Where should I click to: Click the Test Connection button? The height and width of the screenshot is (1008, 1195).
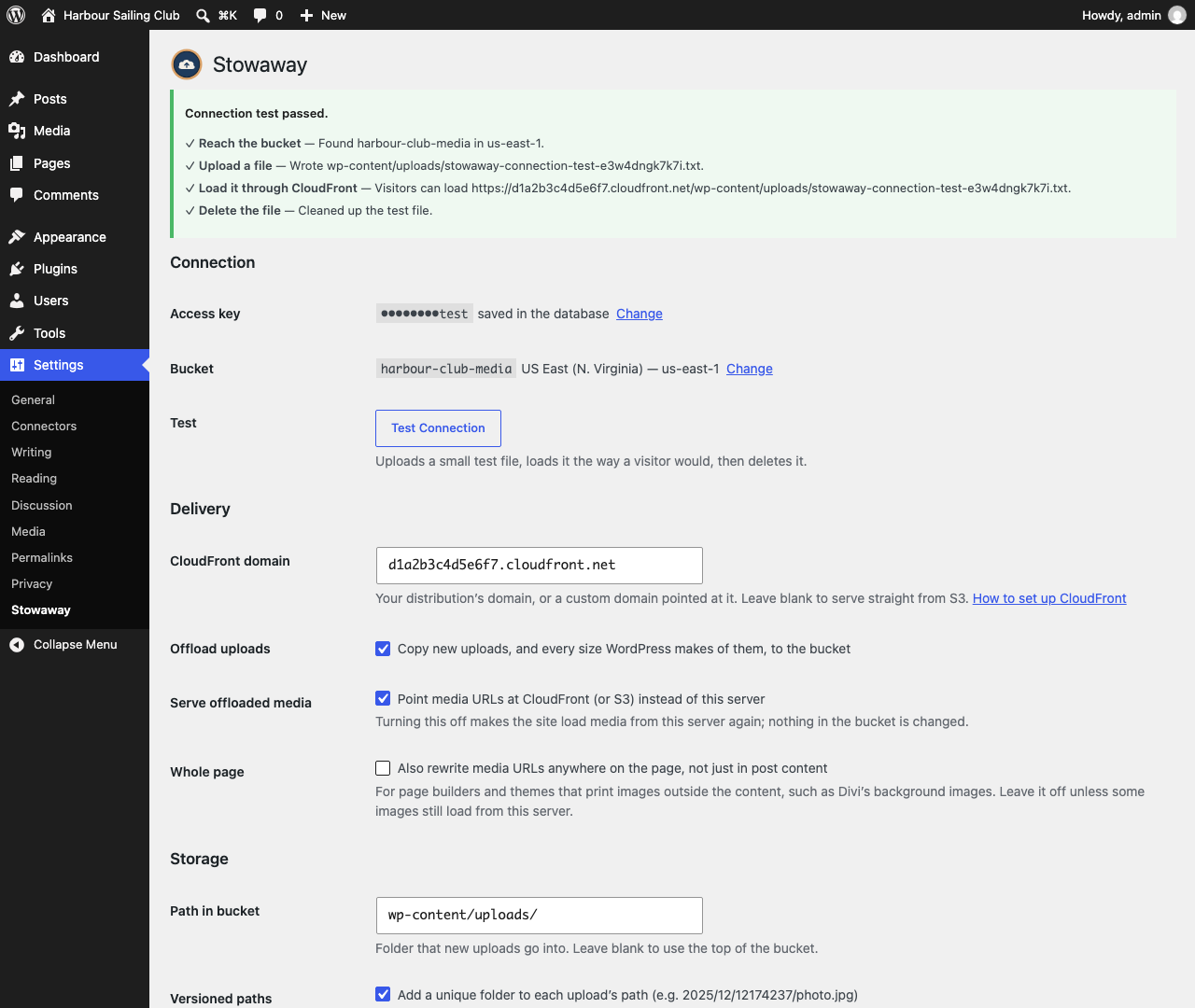point(438,428)
